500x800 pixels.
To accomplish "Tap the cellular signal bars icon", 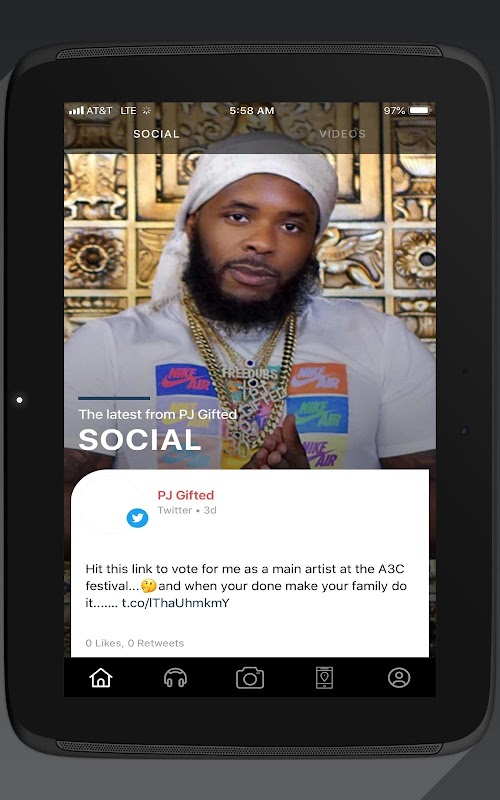I will tap(76, 110).
